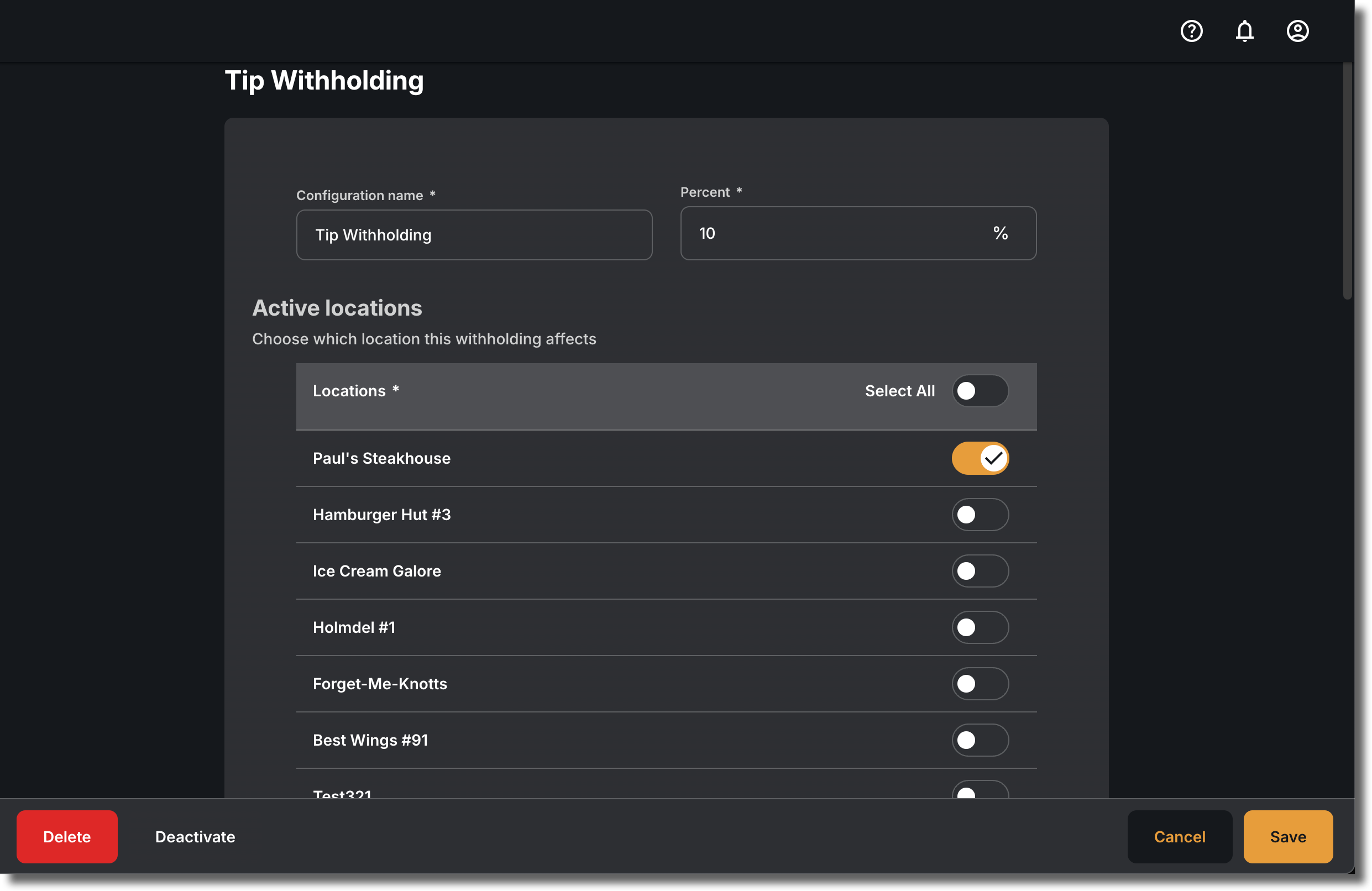The width and height of the screenshot is (1372, 891).
Task: Enable the Holmdel #1 location toggle
Action: 980,627
